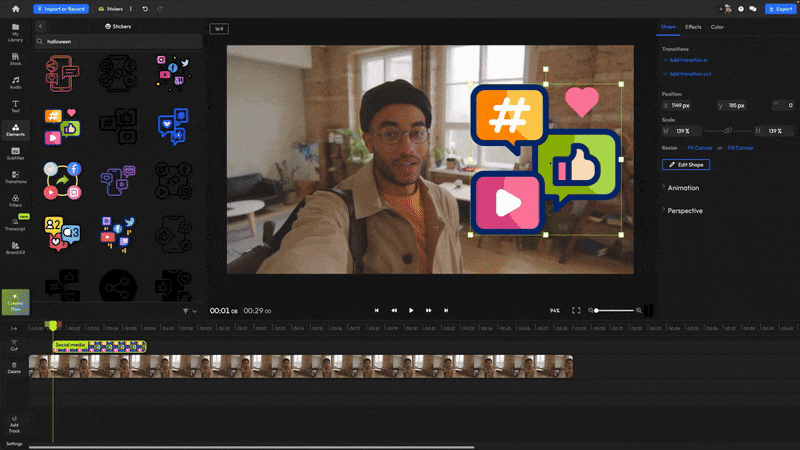Expand the Perspective section

coord(684,211)
